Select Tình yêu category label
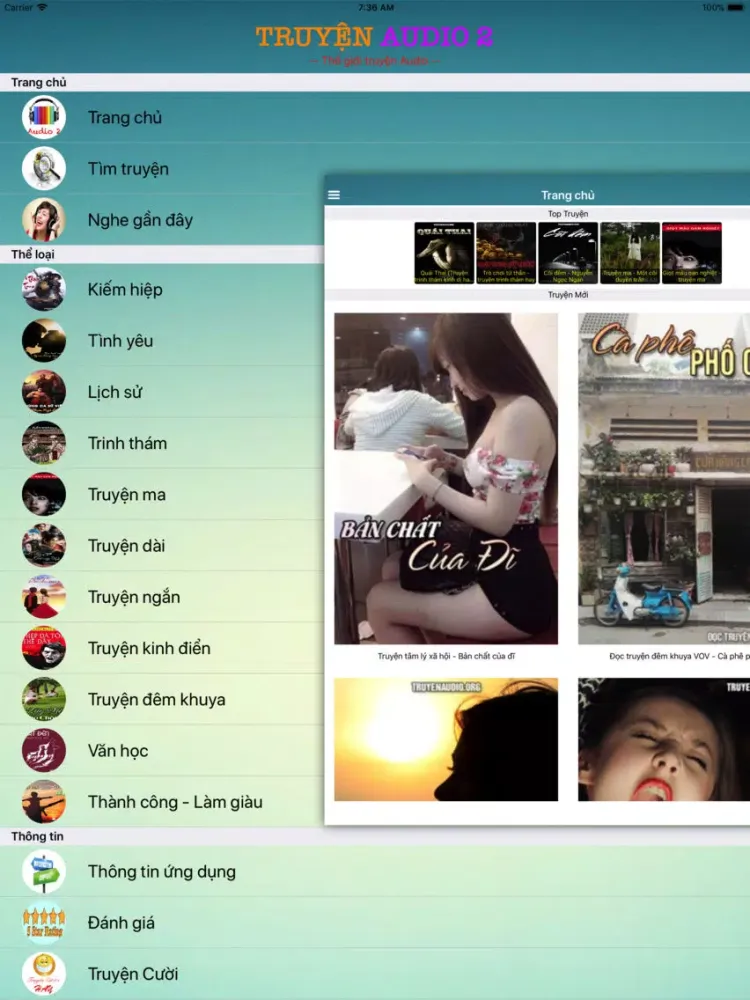 tap(121, 341)
